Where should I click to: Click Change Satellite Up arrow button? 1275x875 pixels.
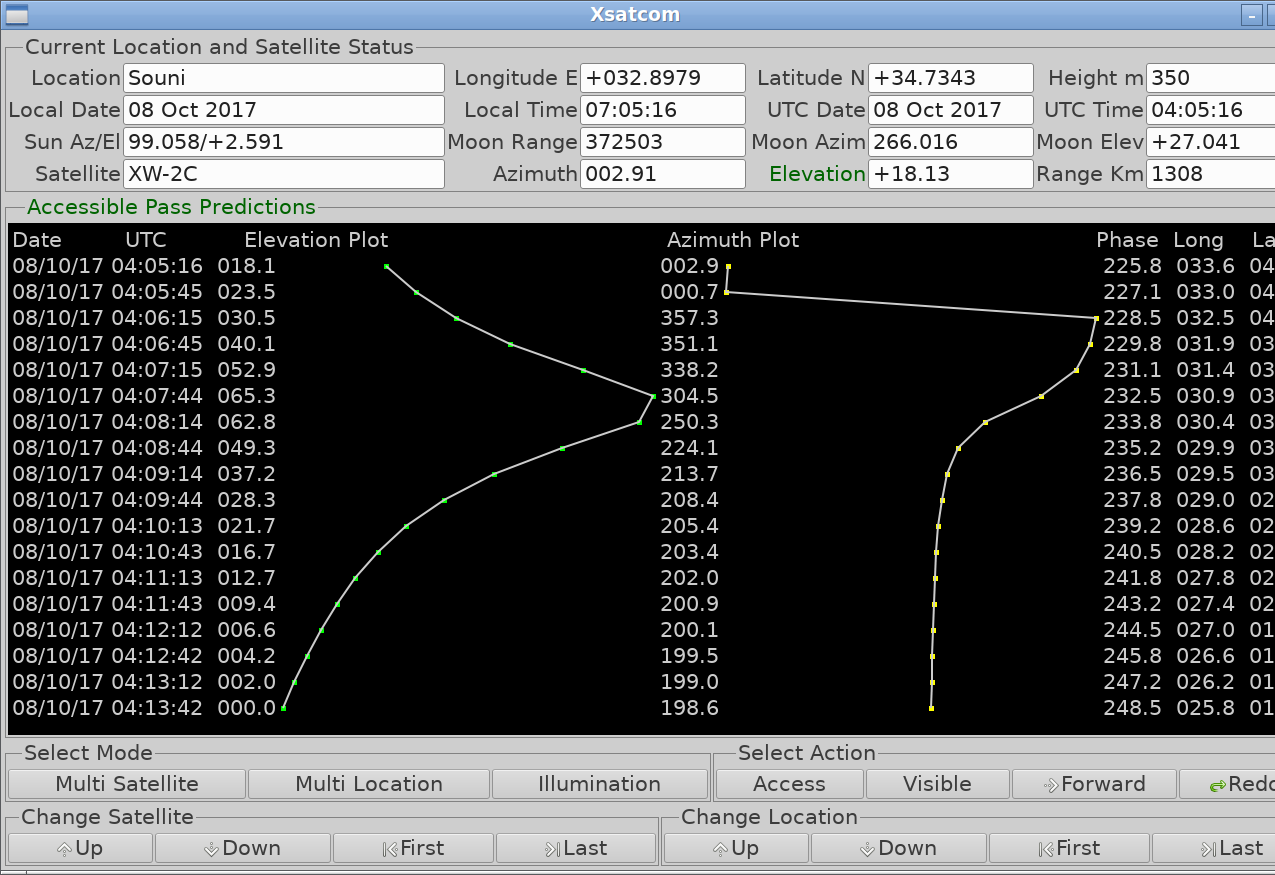(x=80, y=848)
